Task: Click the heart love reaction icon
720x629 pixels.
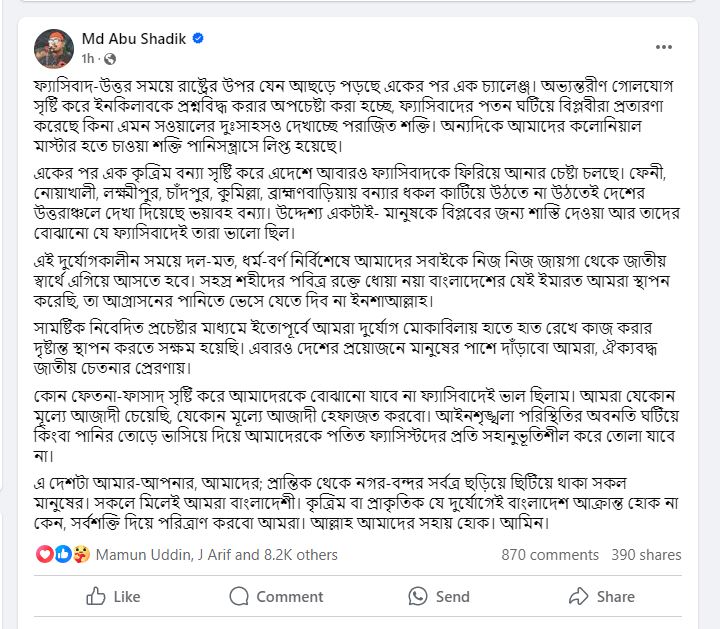Action: 45,555
